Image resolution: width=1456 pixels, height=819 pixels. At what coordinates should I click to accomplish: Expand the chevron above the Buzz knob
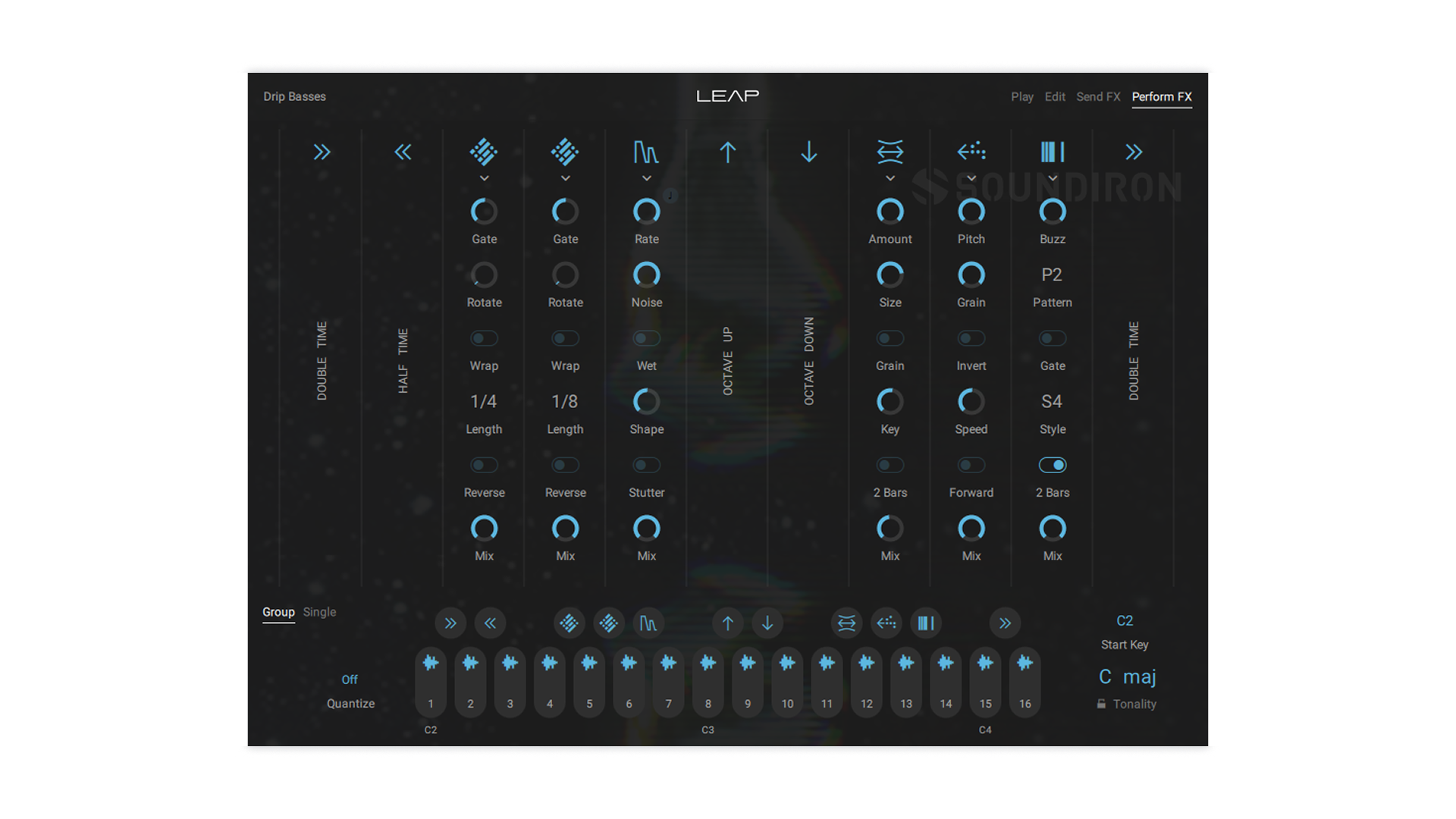(x=1053, y=178)
